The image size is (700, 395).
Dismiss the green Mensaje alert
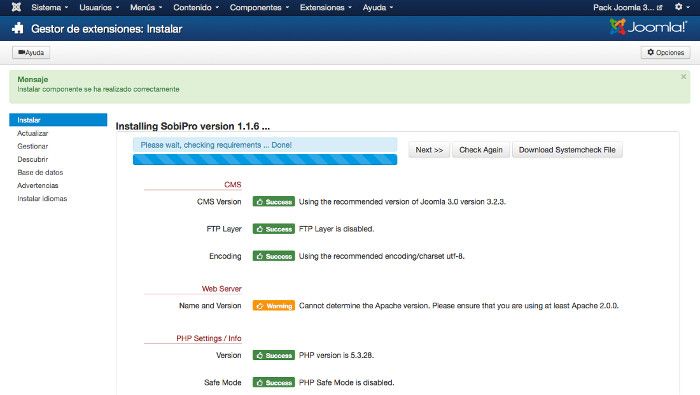tap(683, 77)
